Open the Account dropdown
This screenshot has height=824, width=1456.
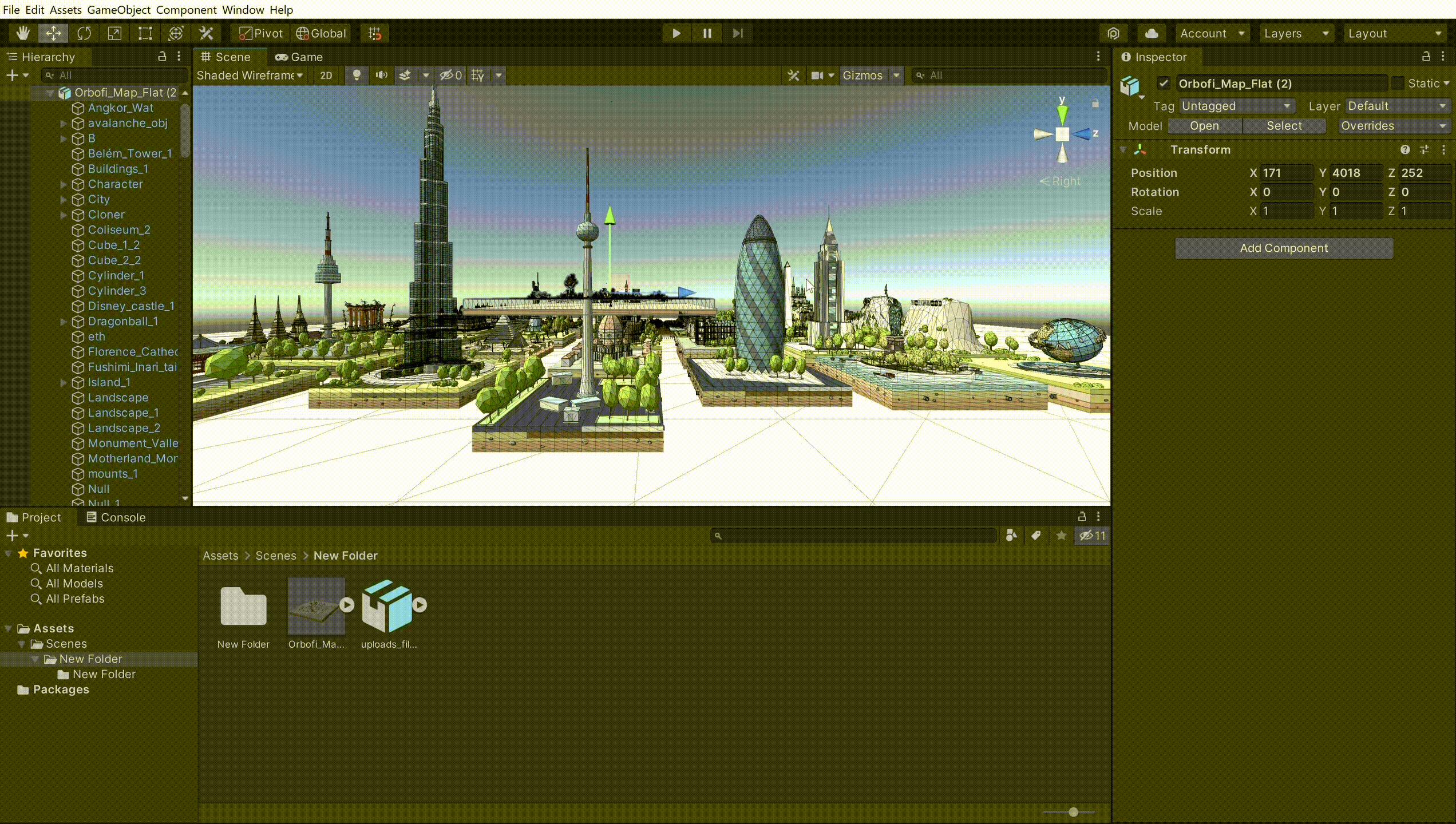coord(1212,33)
